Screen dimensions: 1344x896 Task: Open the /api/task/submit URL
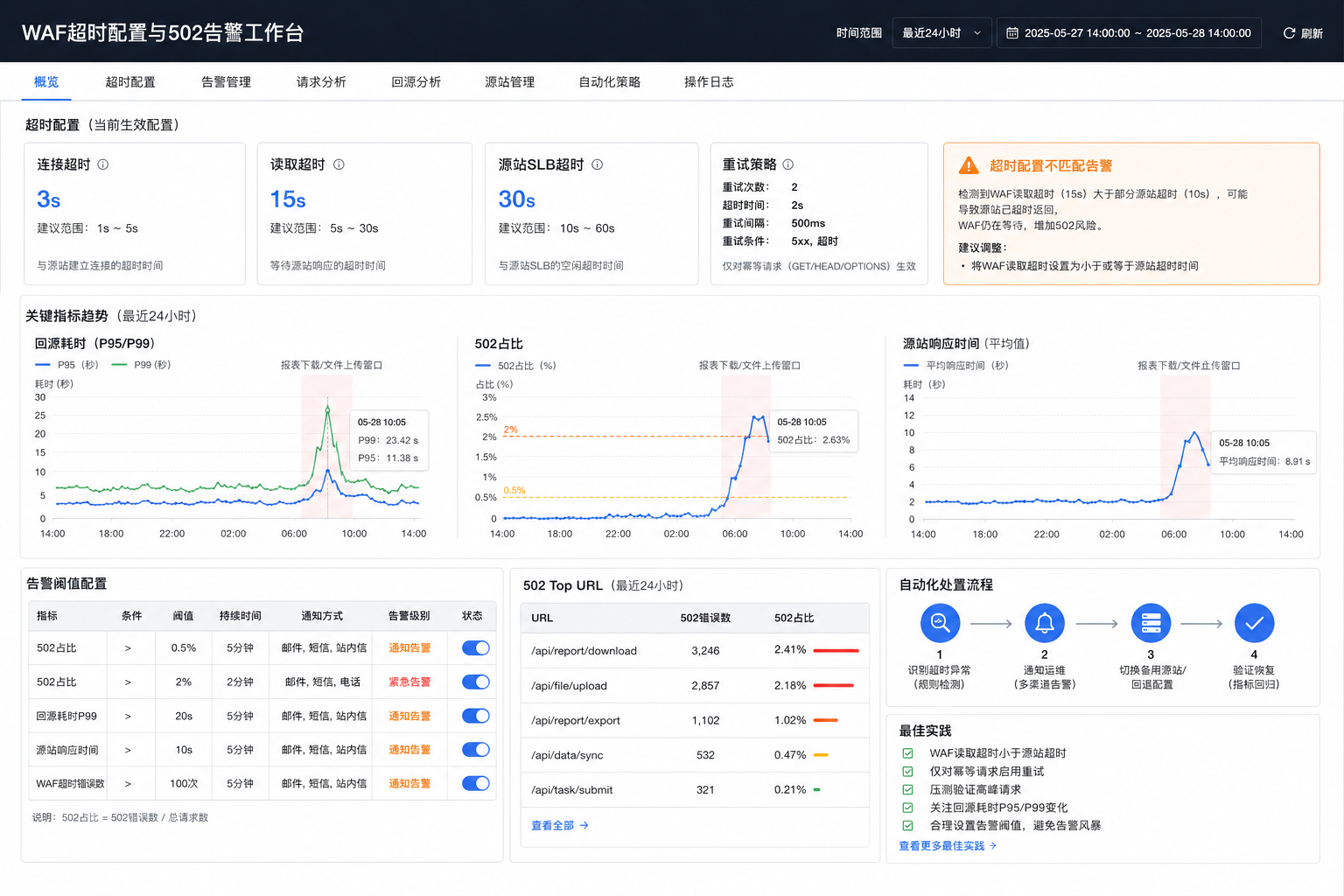tap(571, 790)
